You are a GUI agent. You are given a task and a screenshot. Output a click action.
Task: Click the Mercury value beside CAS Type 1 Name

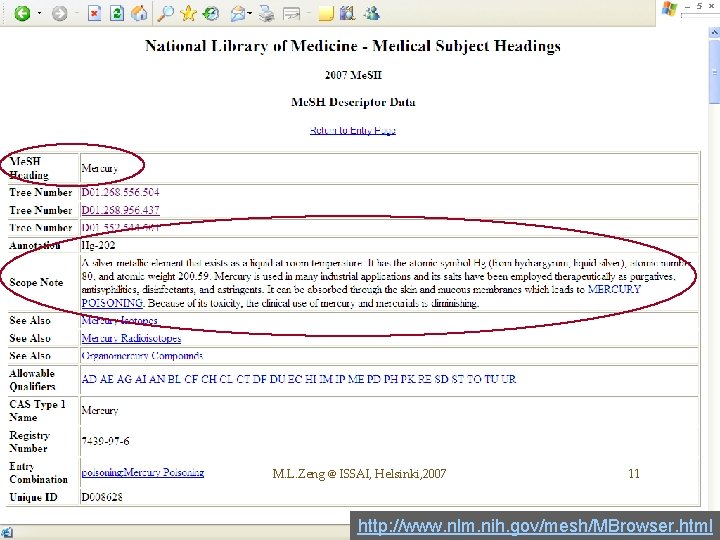100,410
